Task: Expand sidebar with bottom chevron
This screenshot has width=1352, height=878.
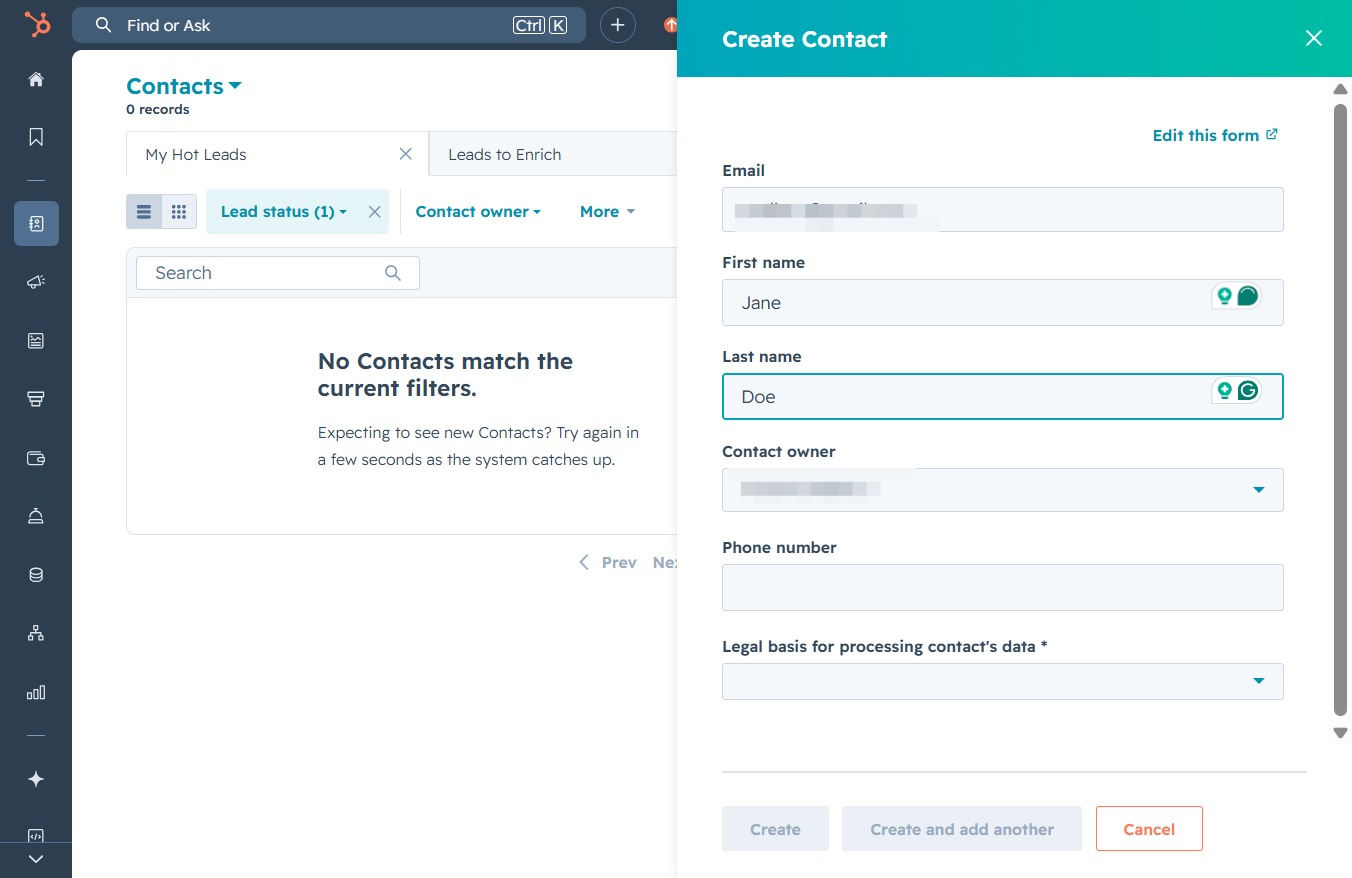Action: (36, 859)
